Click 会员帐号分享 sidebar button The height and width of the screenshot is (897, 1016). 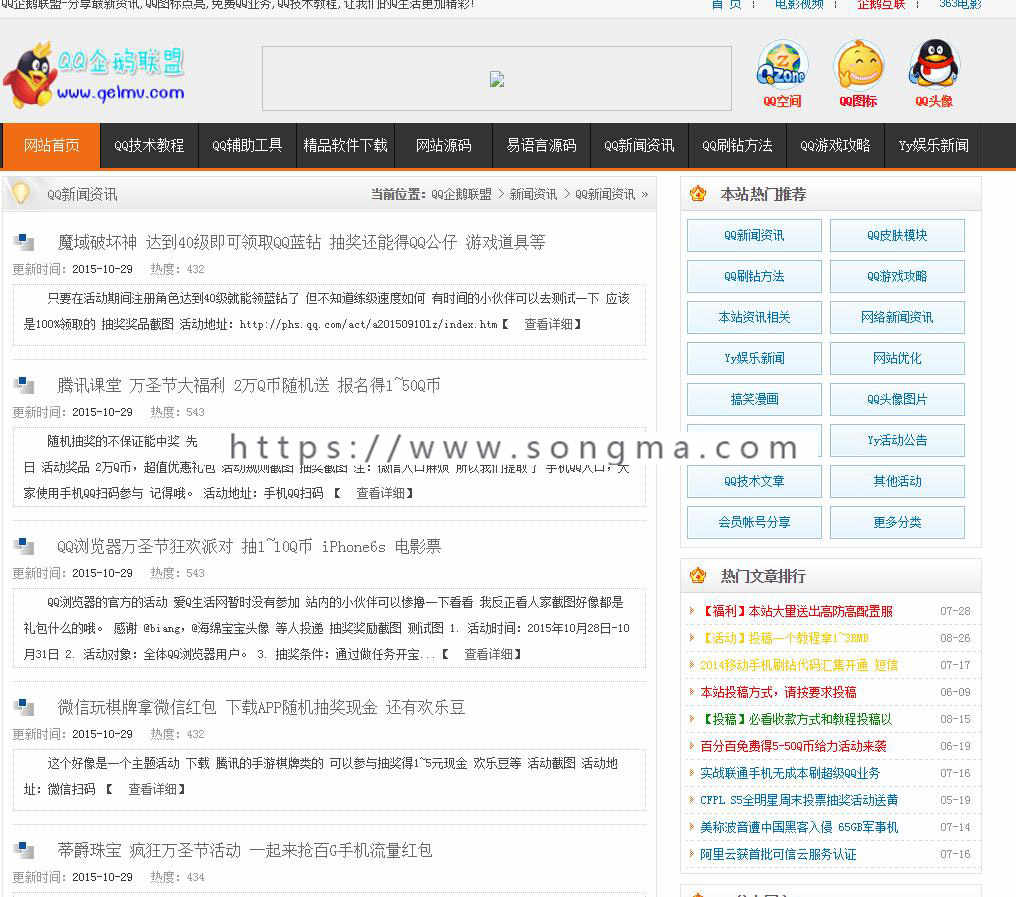(754, 522)
